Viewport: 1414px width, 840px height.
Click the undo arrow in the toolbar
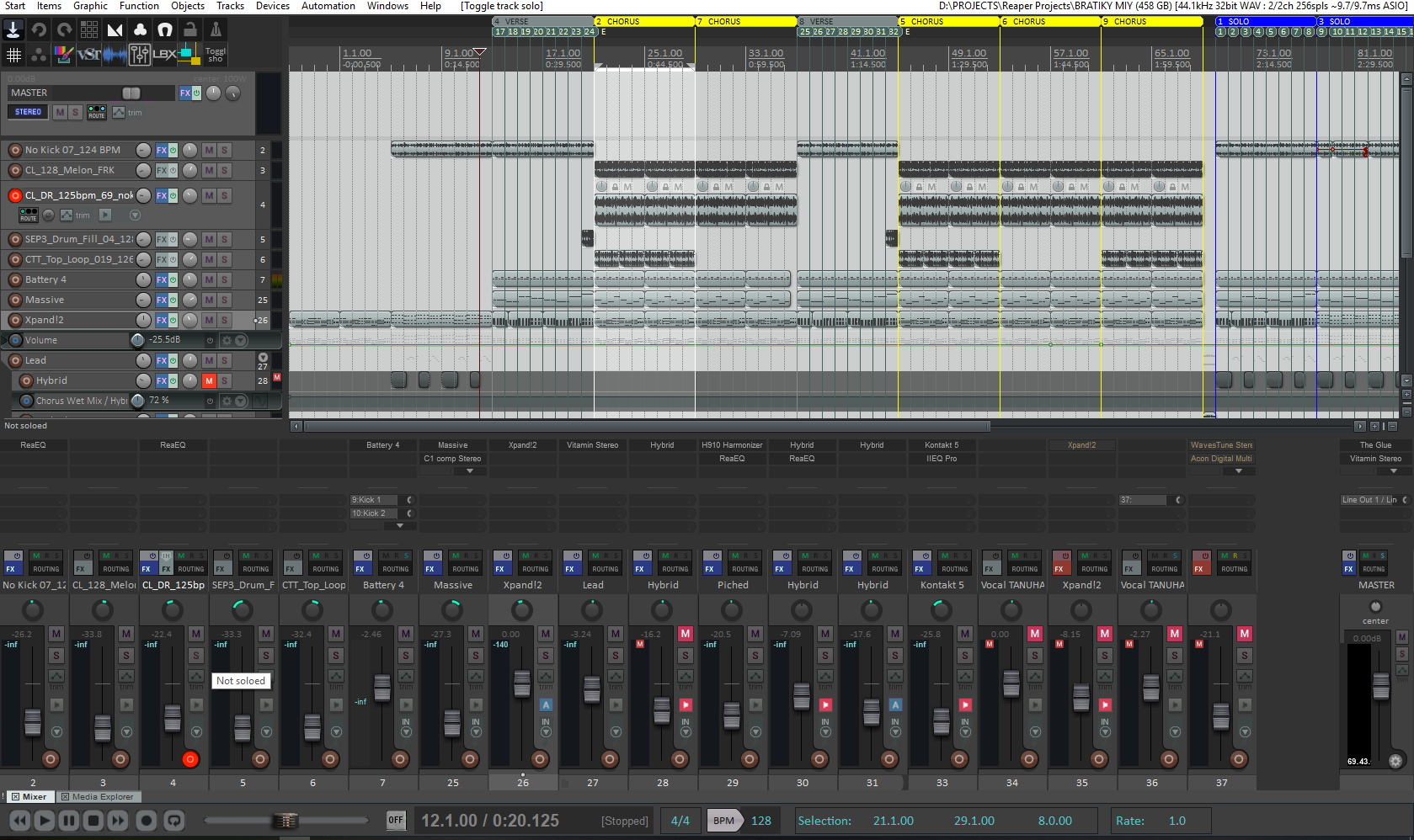pos(39,30)
